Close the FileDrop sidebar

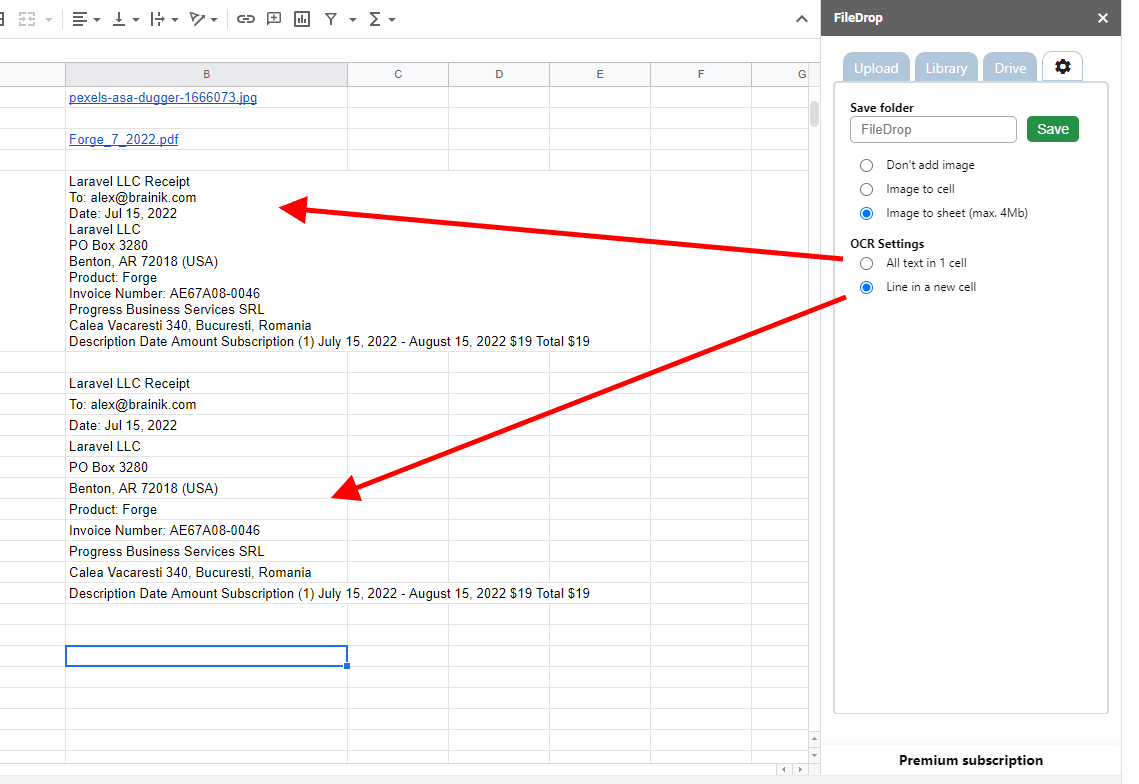point(1103,18)
